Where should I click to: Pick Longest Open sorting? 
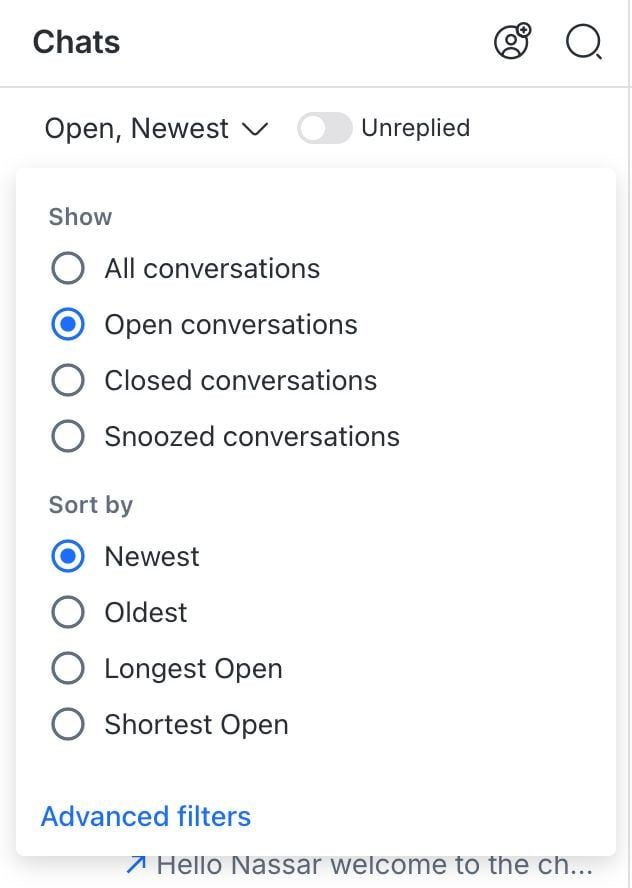(68, 668)
